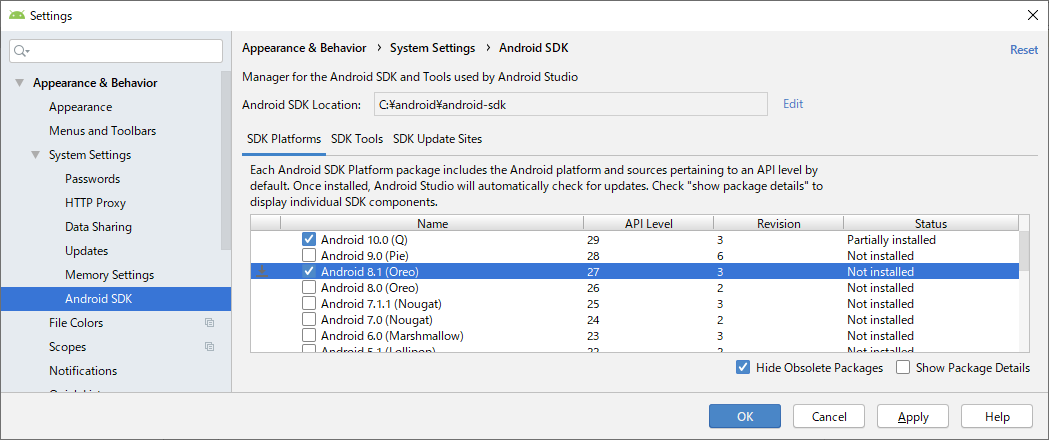Click the Android SDK Location field
1049x440 pixels.
coord(569,104)
